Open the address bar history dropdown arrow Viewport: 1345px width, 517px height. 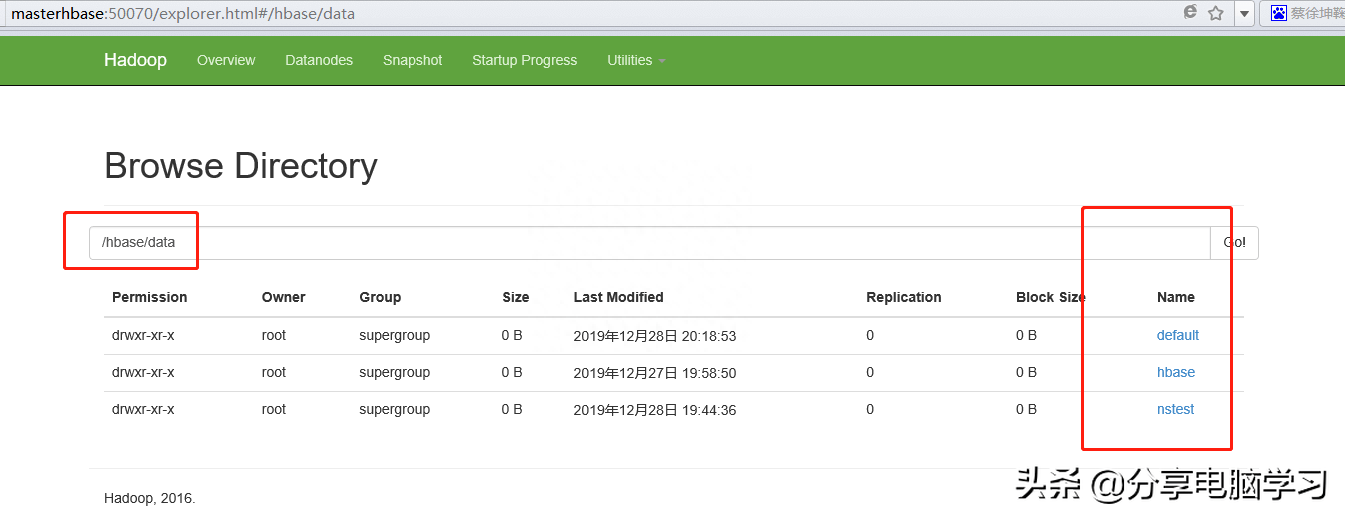point(1244,14)
